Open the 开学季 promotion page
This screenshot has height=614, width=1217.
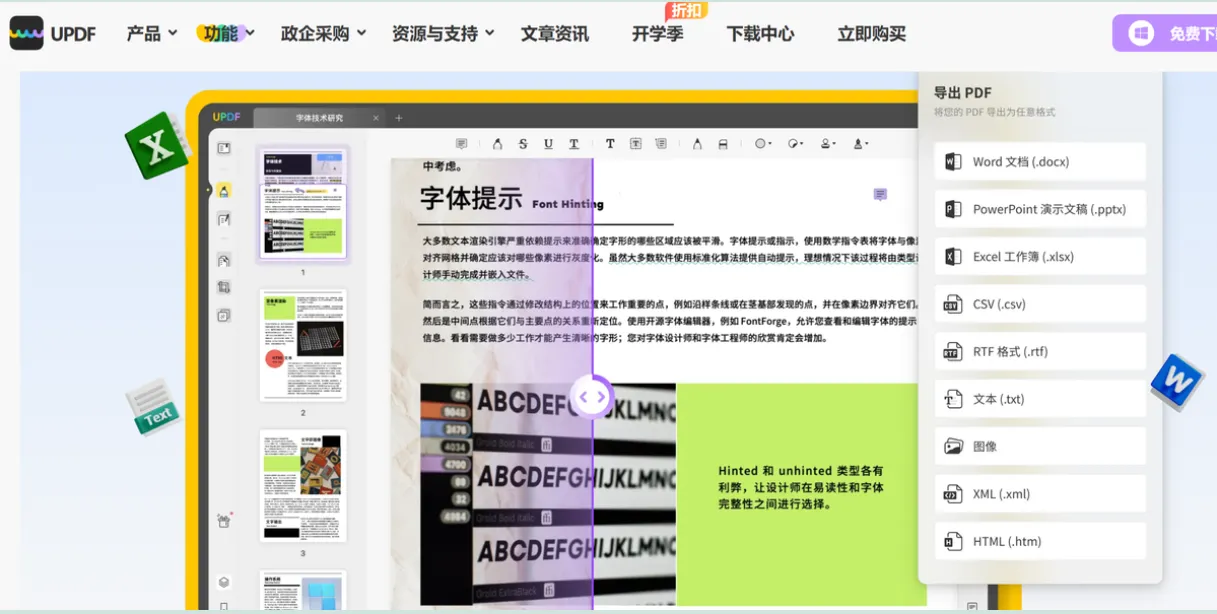coord(657,34)
